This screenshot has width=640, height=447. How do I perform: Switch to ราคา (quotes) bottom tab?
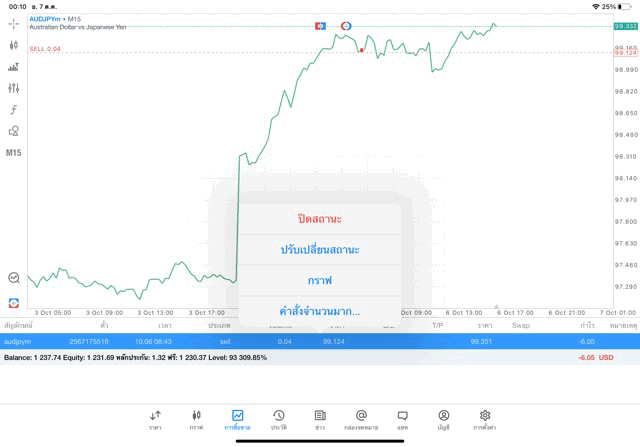[x=155, y=419]
